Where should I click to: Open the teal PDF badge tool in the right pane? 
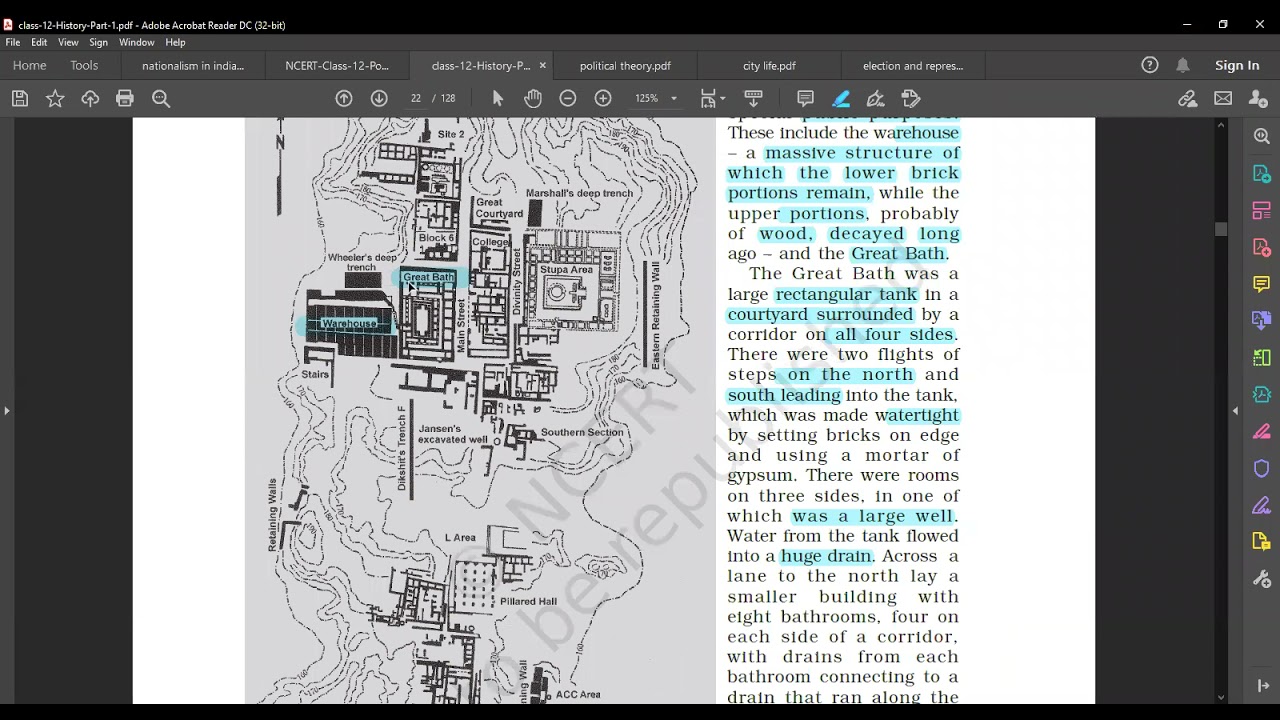click(x=1262, y=394)
